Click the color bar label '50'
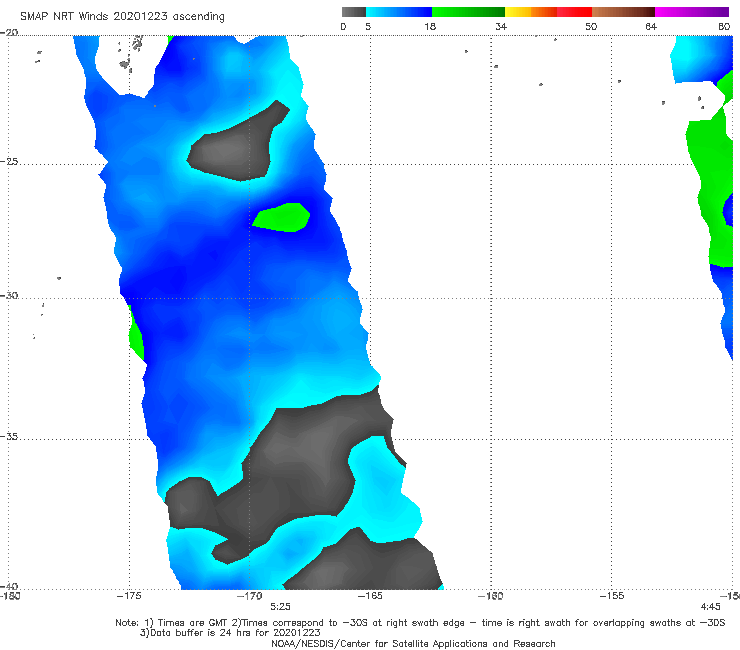The image size is (740, 650). (591, 27)
